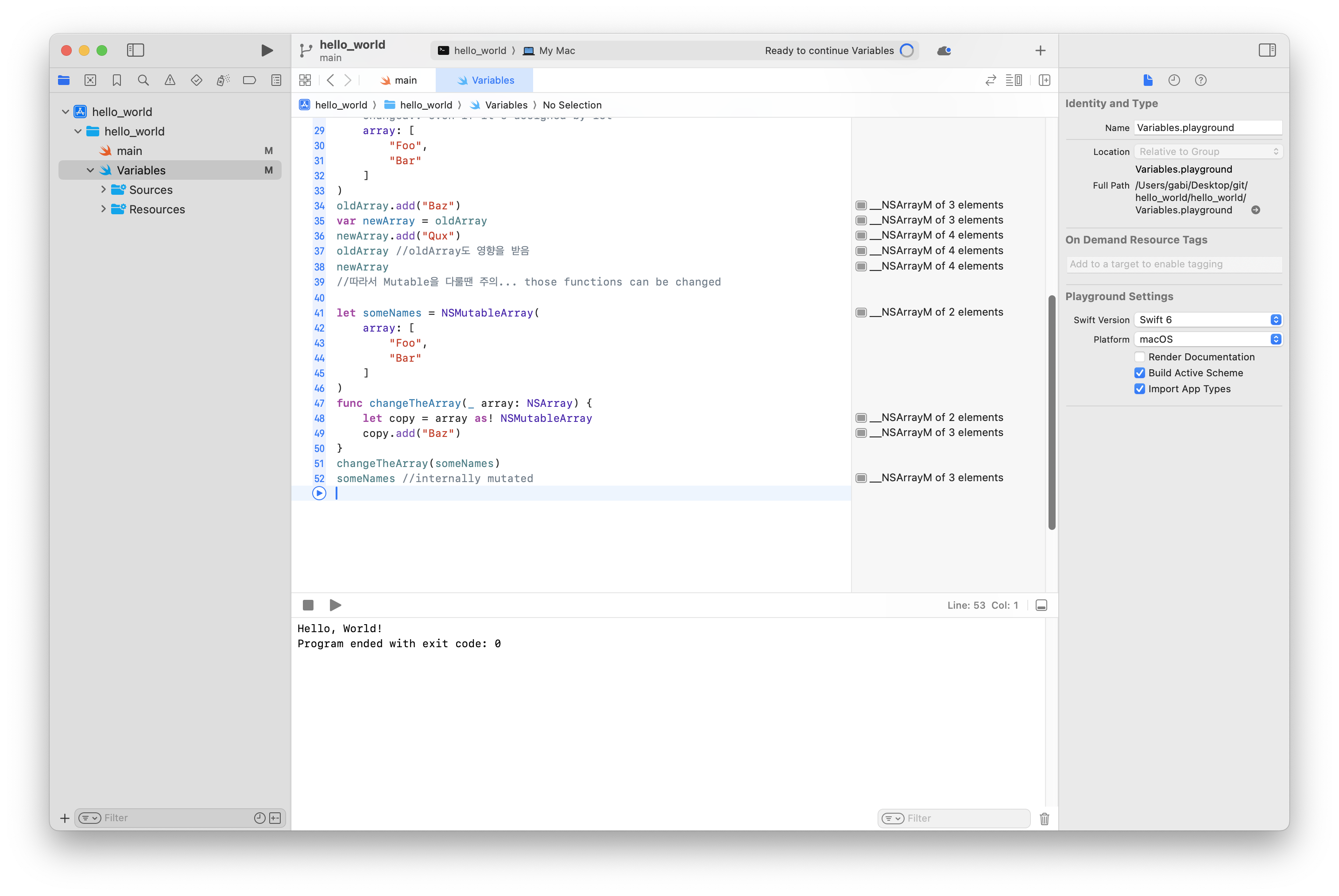Click the add editor on right icon
This screenshot has width=1339, height=896.
[1044, 81]
